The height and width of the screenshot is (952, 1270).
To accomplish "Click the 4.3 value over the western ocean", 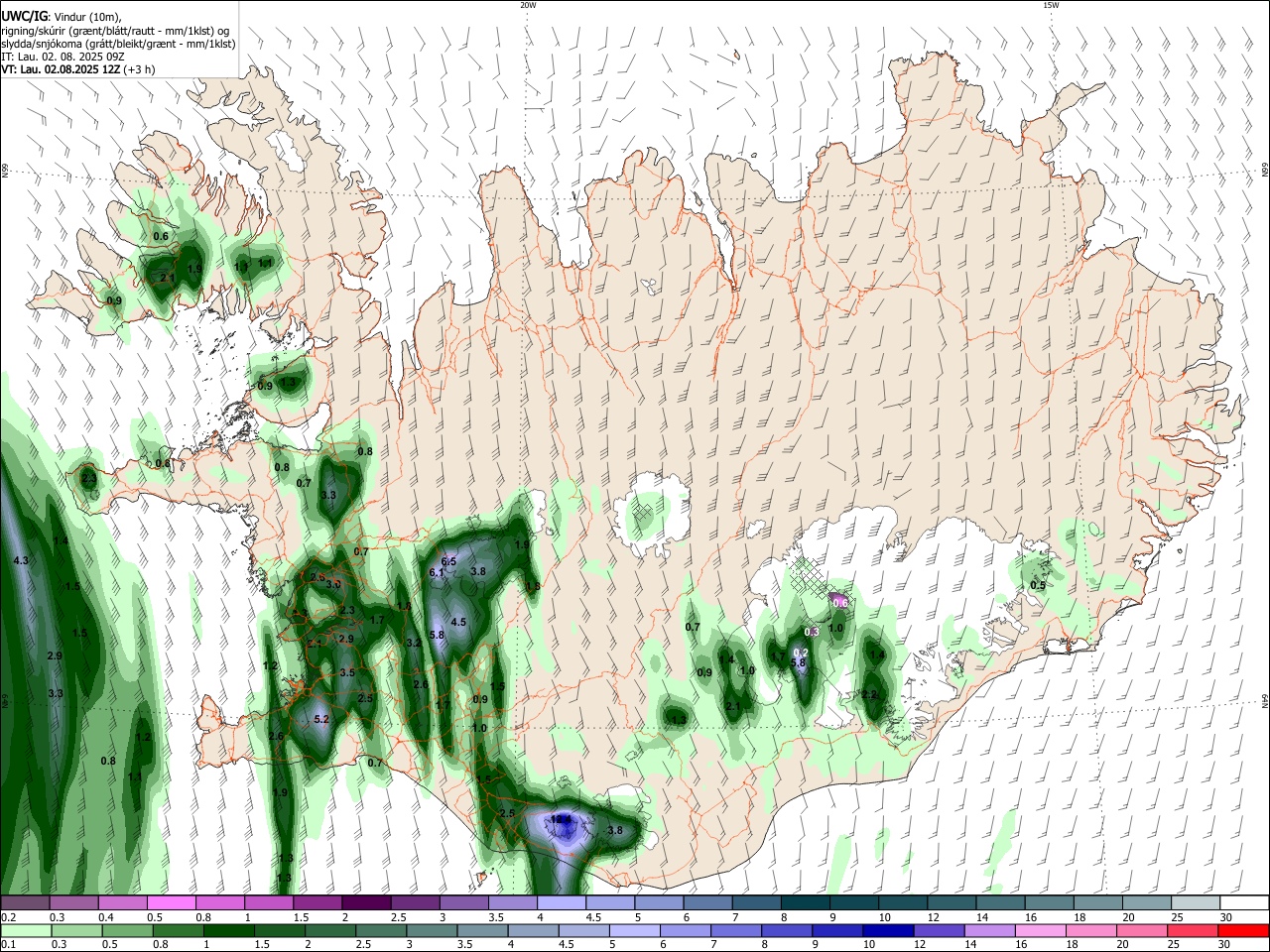I will pyautogui.click(x=21, y=561).
